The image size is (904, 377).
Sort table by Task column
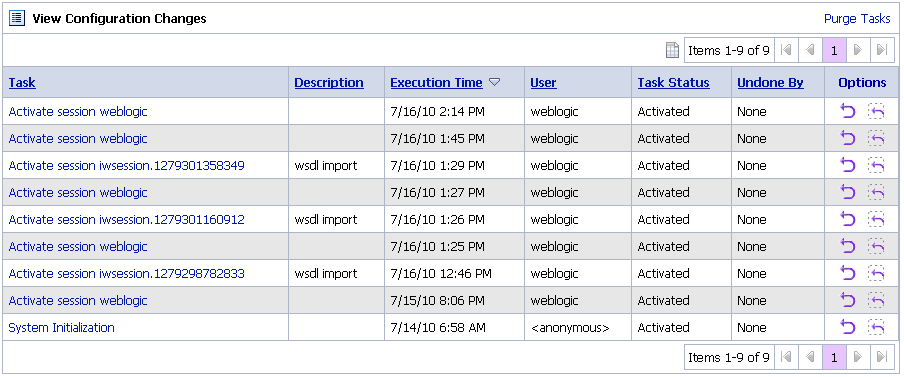coord(22,82)
